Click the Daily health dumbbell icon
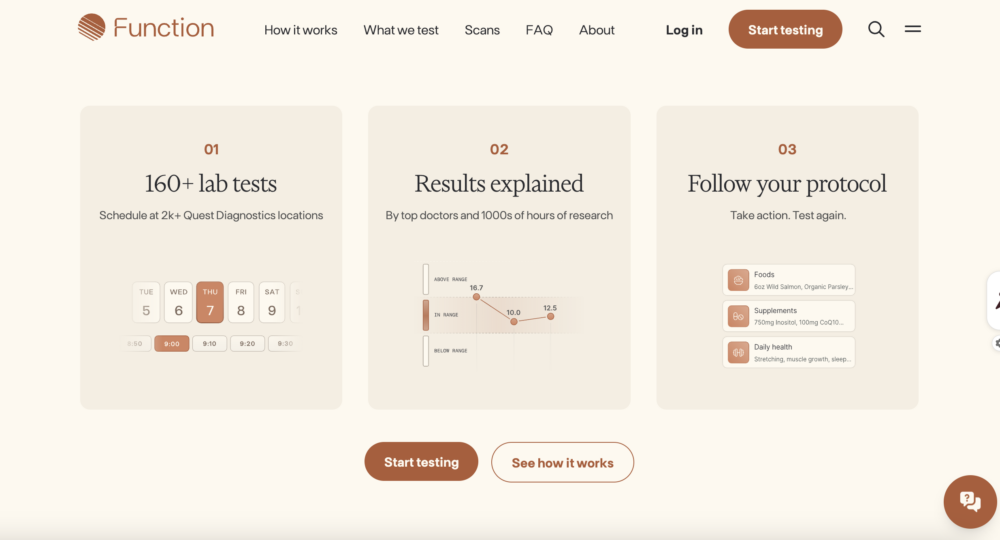Viewport: 1000px width, 540px height. tap(738, 352)
